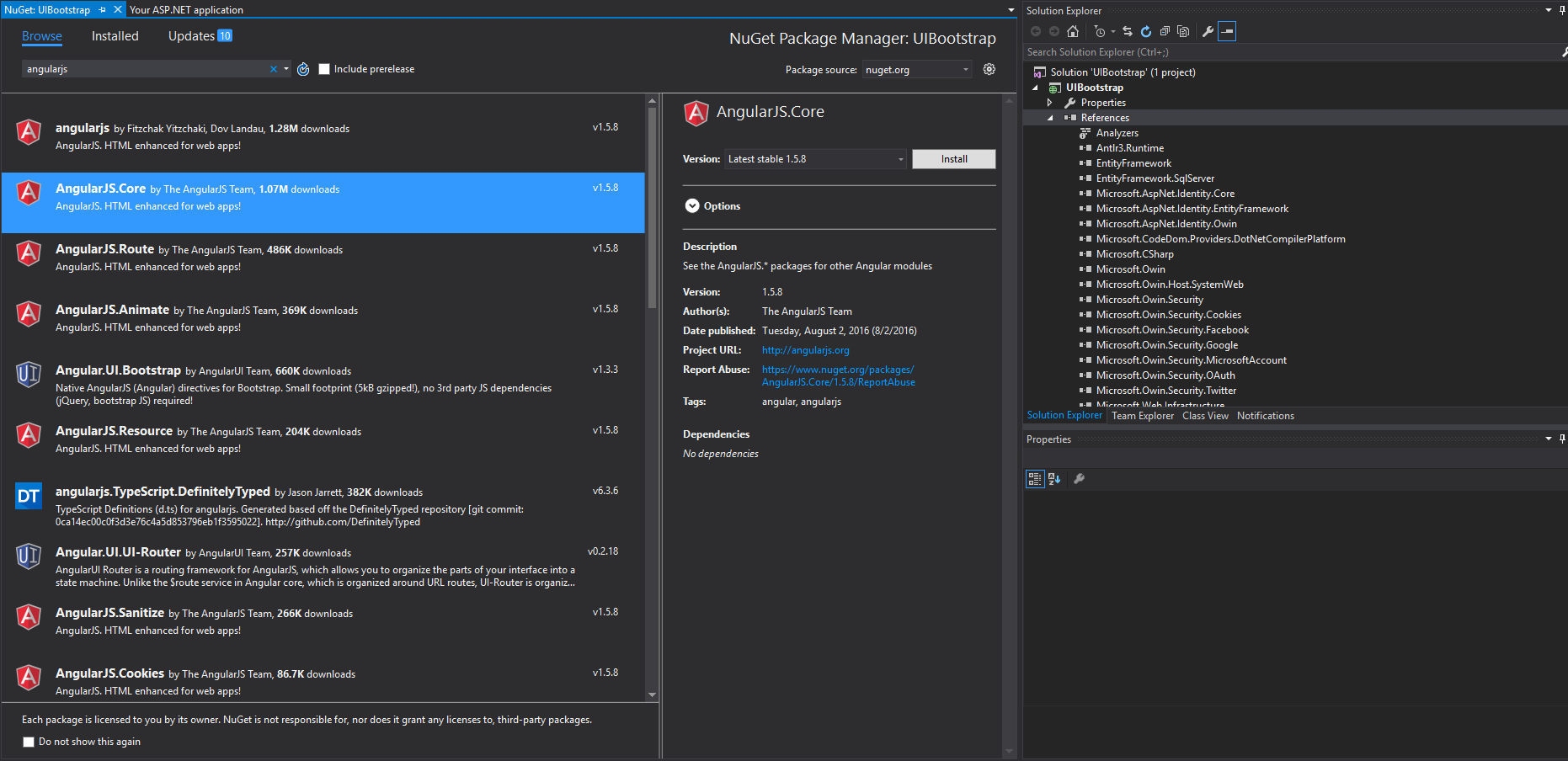Image resolution: width=1568 pixels, height=761 pixels.
Task: Click the Solution Explorer Back arrow
Action: click(x=1036, y=31)
